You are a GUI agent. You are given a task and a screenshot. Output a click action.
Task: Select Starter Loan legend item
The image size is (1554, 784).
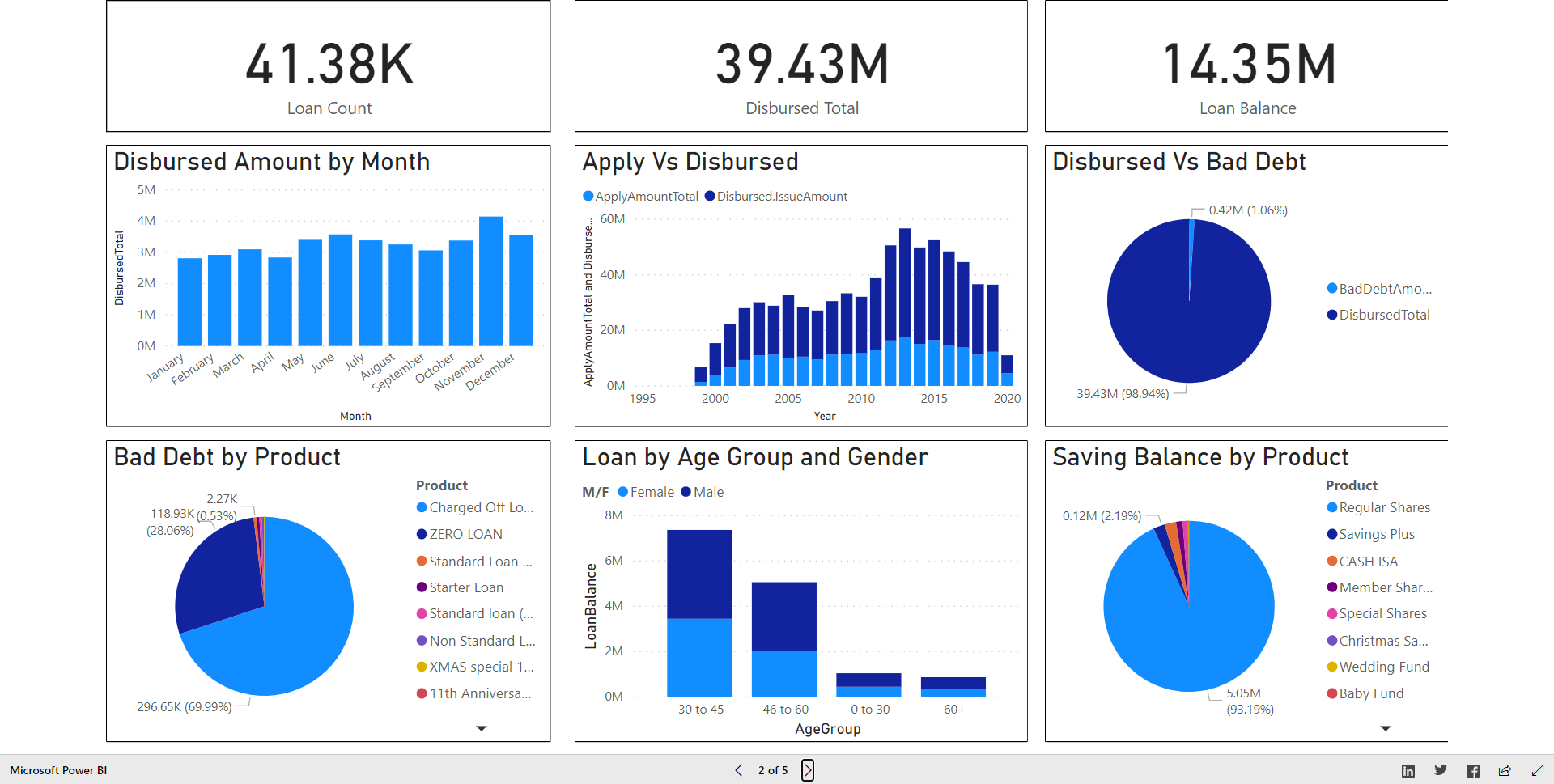tap(460, 587)
